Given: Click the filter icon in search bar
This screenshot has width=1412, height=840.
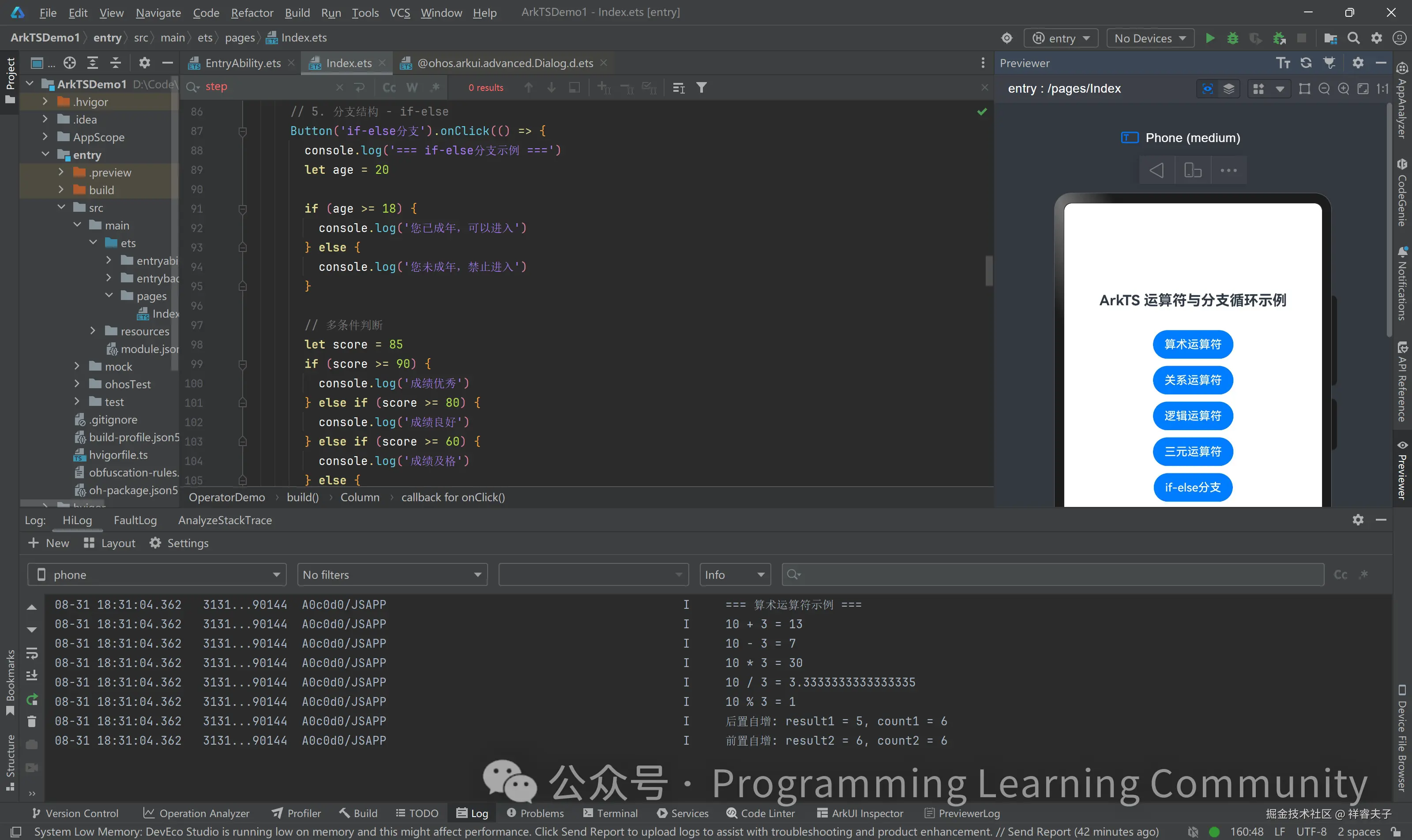Looking at the screenshot, I should tap(702, 88).
